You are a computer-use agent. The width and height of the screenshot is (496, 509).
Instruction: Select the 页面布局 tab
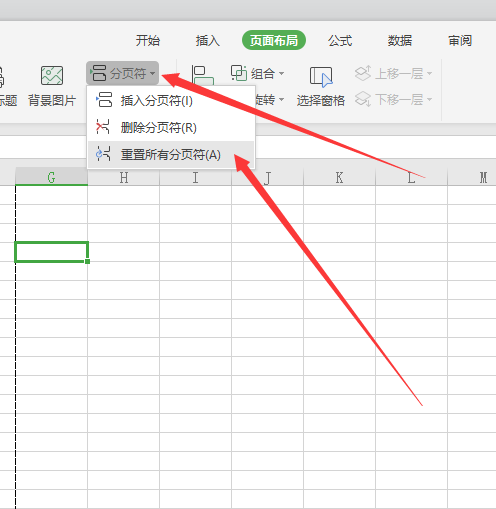(274, 40)
